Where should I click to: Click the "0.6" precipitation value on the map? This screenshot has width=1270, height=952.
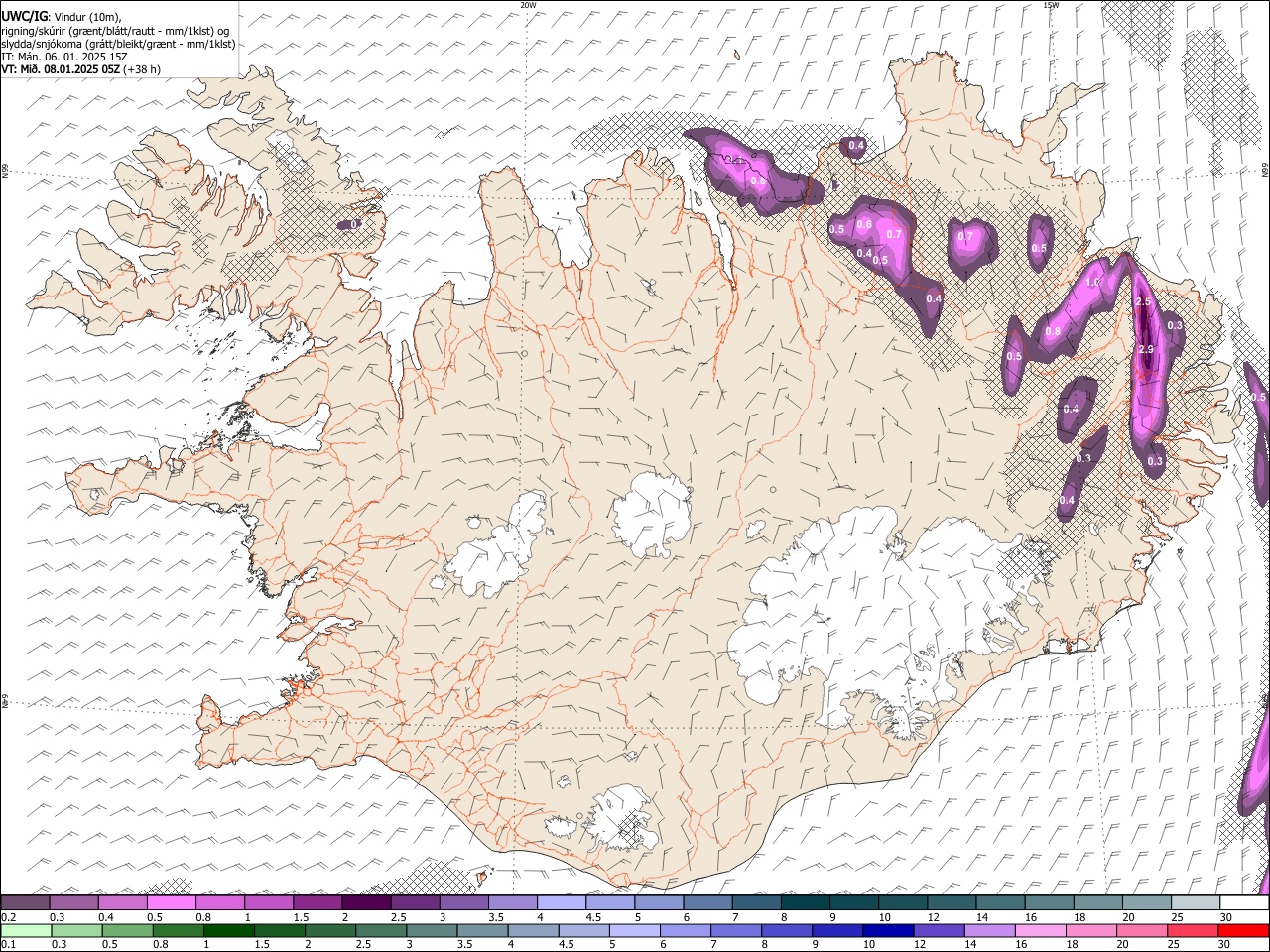[x=864, y=224]
